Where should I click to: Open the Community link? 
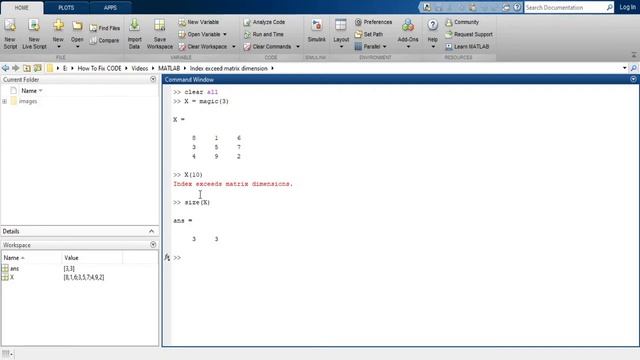coord(462,22)
